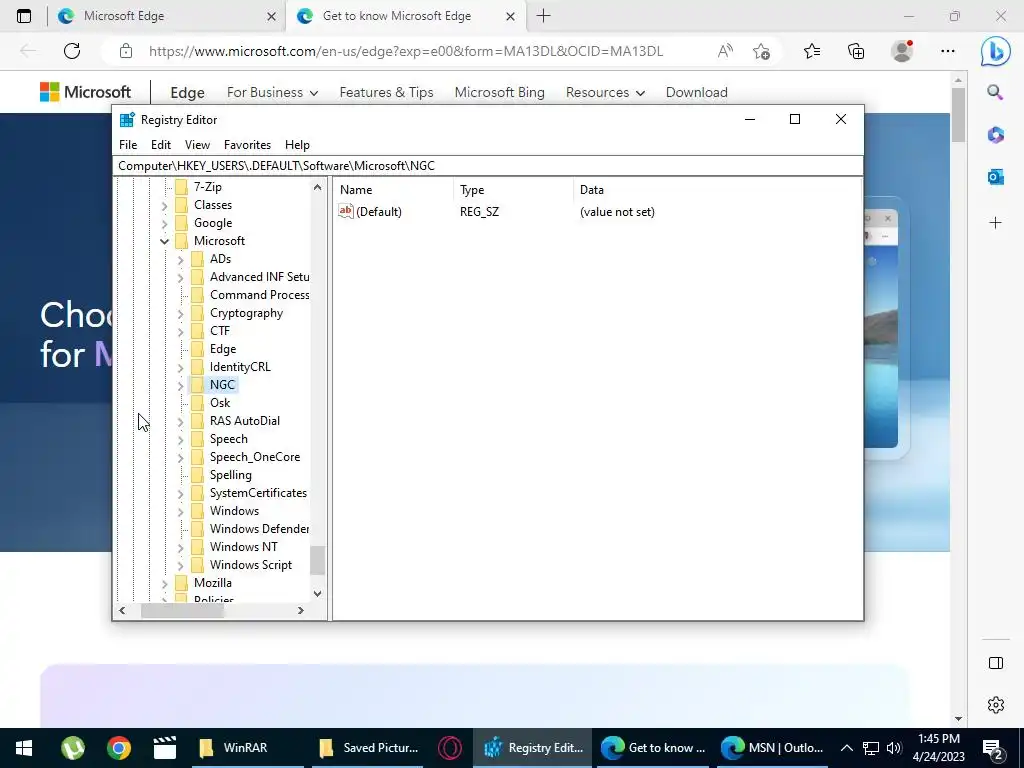Expand the Windows NT registry key

tap(181, 548)
